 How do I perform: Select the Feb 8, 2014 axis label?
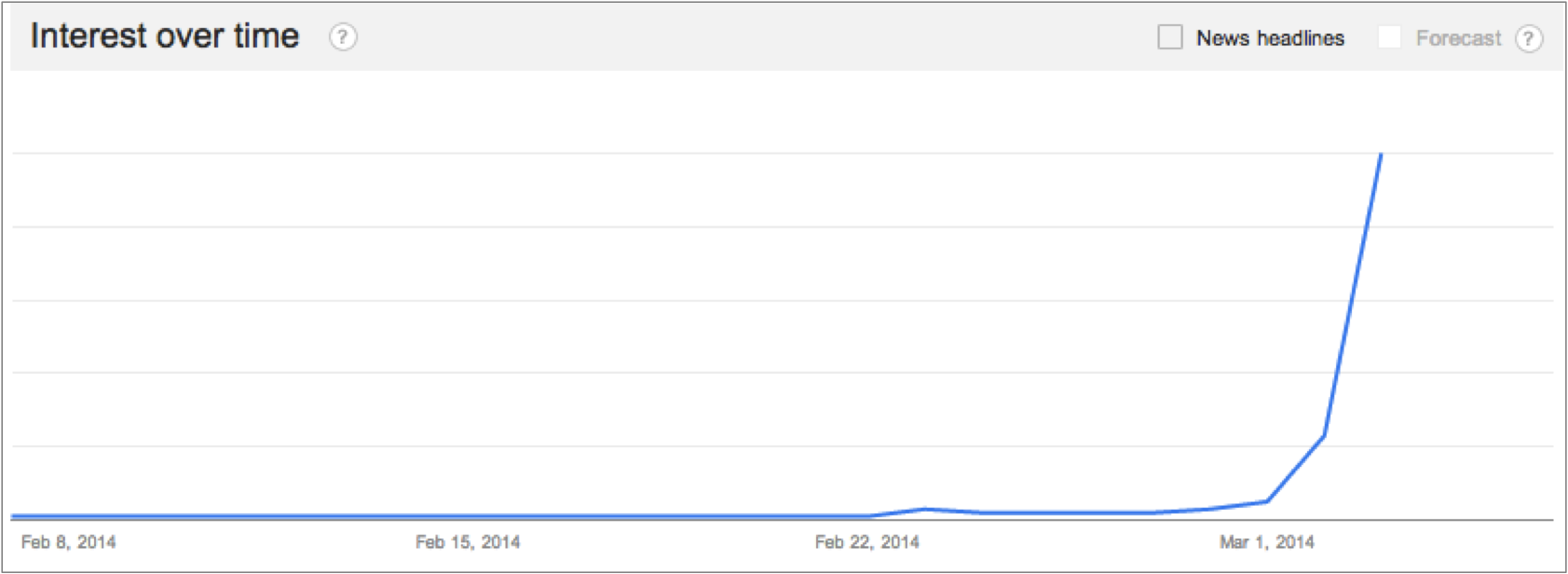click(x=68, y=541)
